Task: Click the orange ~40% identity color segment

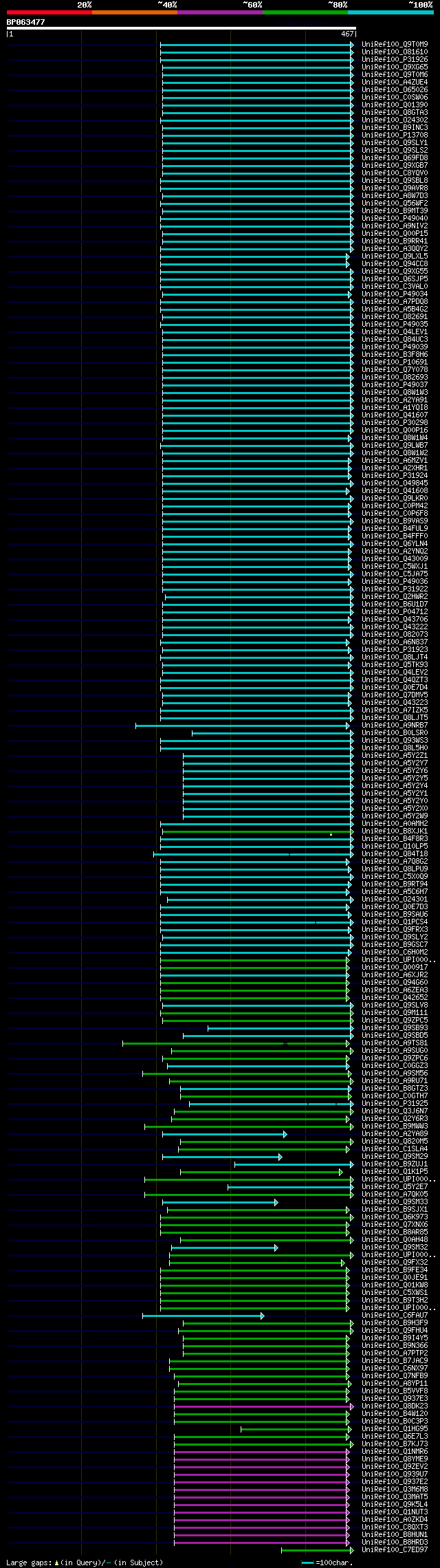Action: tap(135, 12)
